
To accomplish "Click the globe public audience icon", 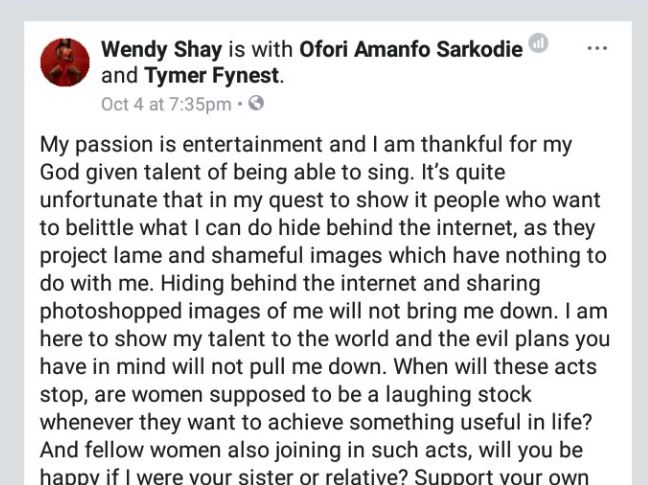I will 255,103.
